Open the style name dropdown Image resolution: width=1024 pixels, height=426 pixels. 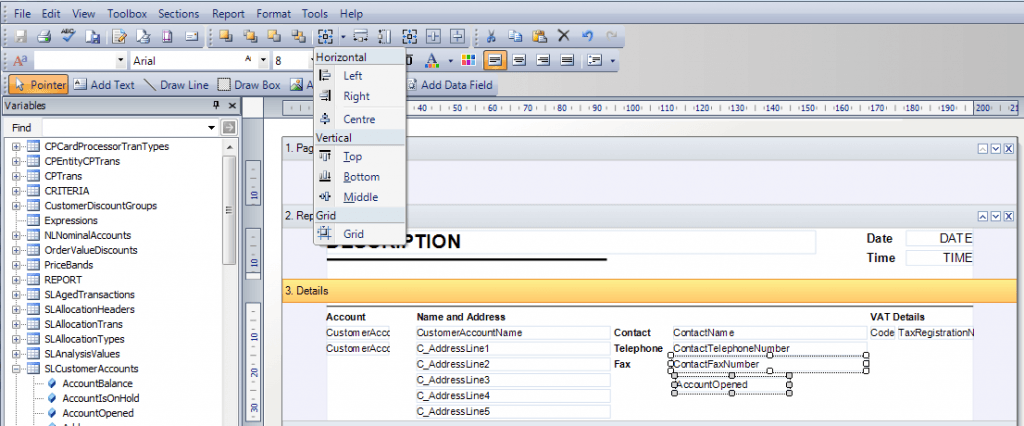point(121,61)
